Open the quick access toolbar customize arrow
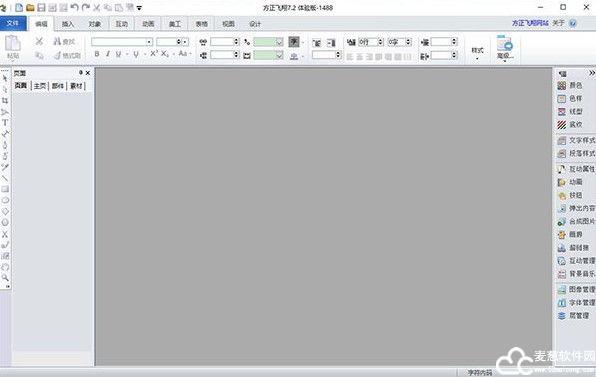 tap(139, 8)
